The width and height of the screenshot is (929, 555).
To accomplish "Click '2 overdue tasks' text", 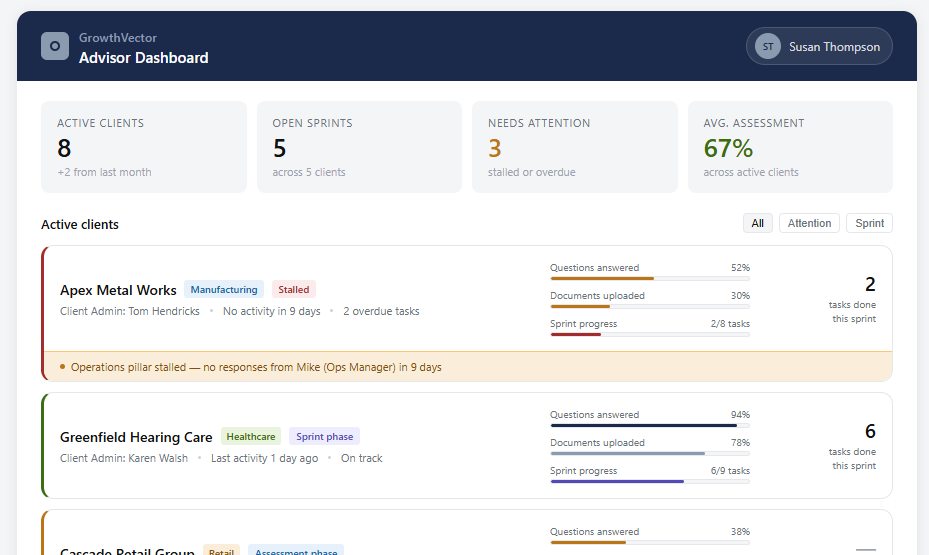I will [381, 311].
